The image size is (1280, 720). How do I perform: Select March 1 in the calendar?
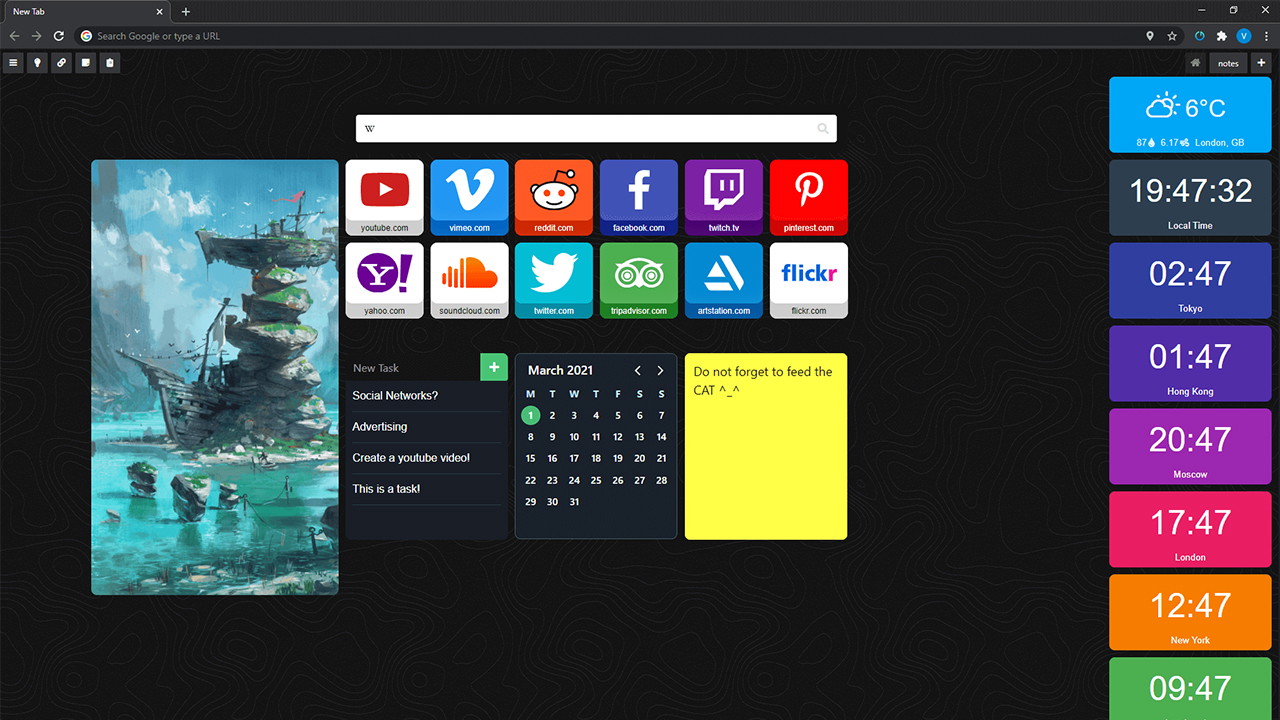[x=530, y=415]
